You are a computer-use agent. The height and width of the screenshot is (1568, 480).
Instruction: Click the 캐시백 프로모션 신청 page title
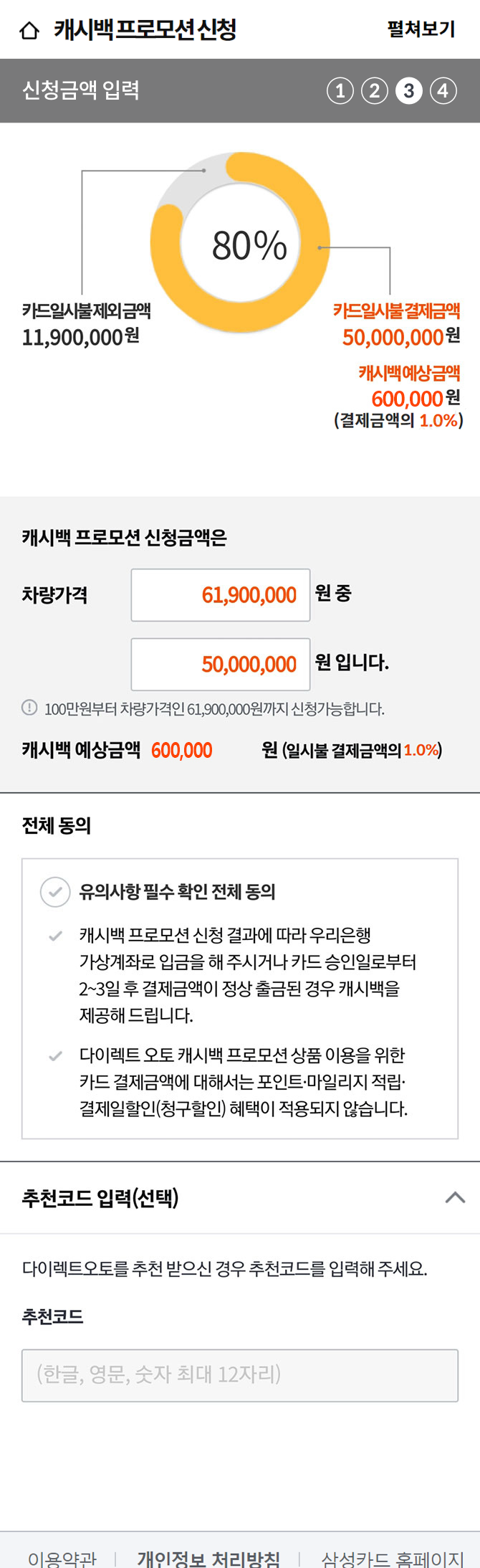pyautogui.click(x=145, y=30)
